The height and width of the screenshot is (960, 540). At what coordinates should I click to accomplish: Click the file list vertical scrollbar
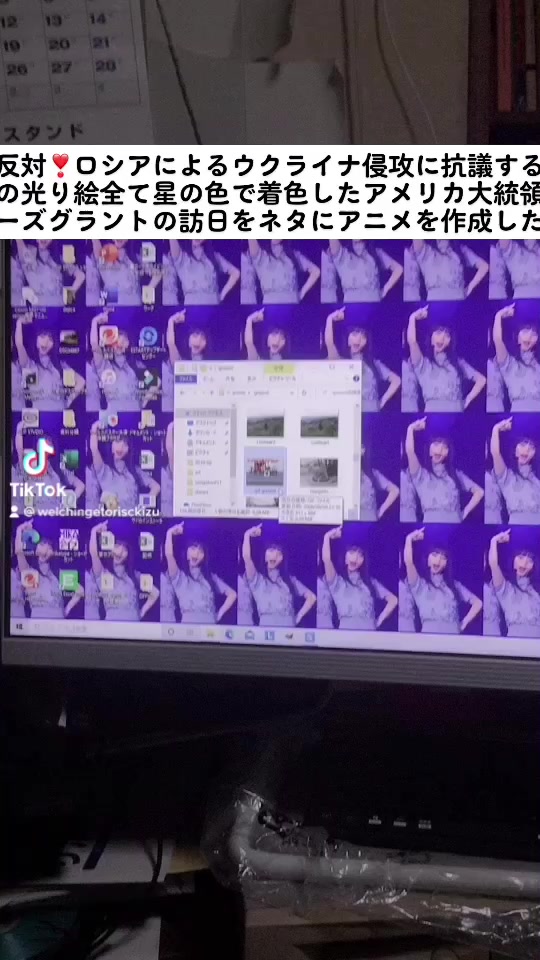click(x=357, y=455)
